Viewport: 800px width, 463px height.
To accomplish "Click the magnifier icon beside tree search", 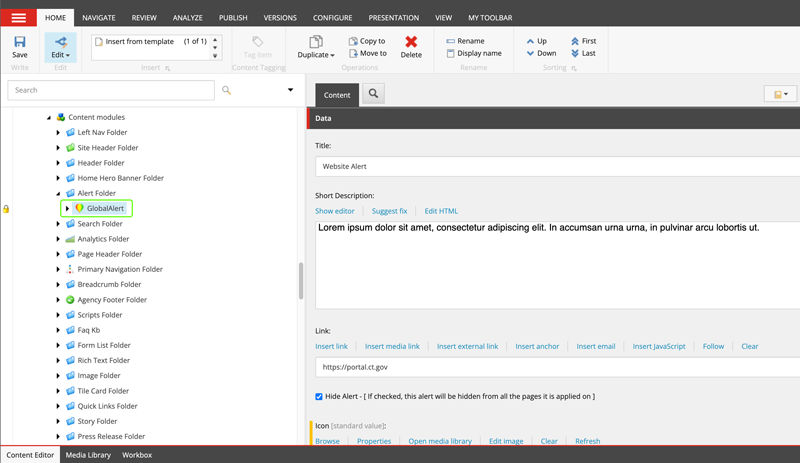I will point(227,90).
